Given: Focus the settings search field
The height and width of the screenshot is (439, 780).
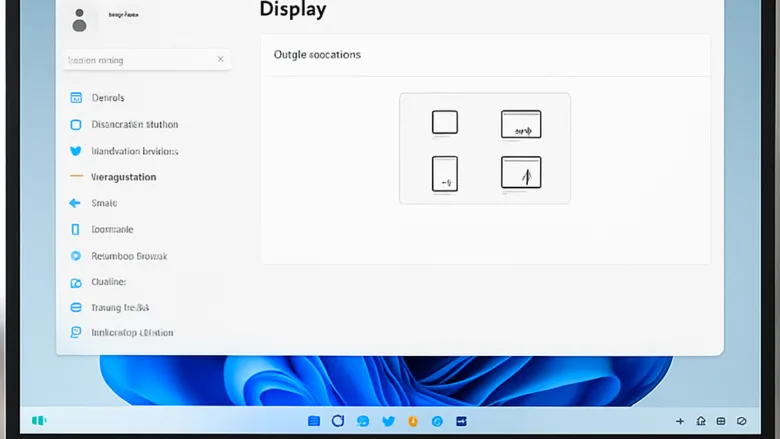Looking at the screenshot, I should [x=147, y=60].
